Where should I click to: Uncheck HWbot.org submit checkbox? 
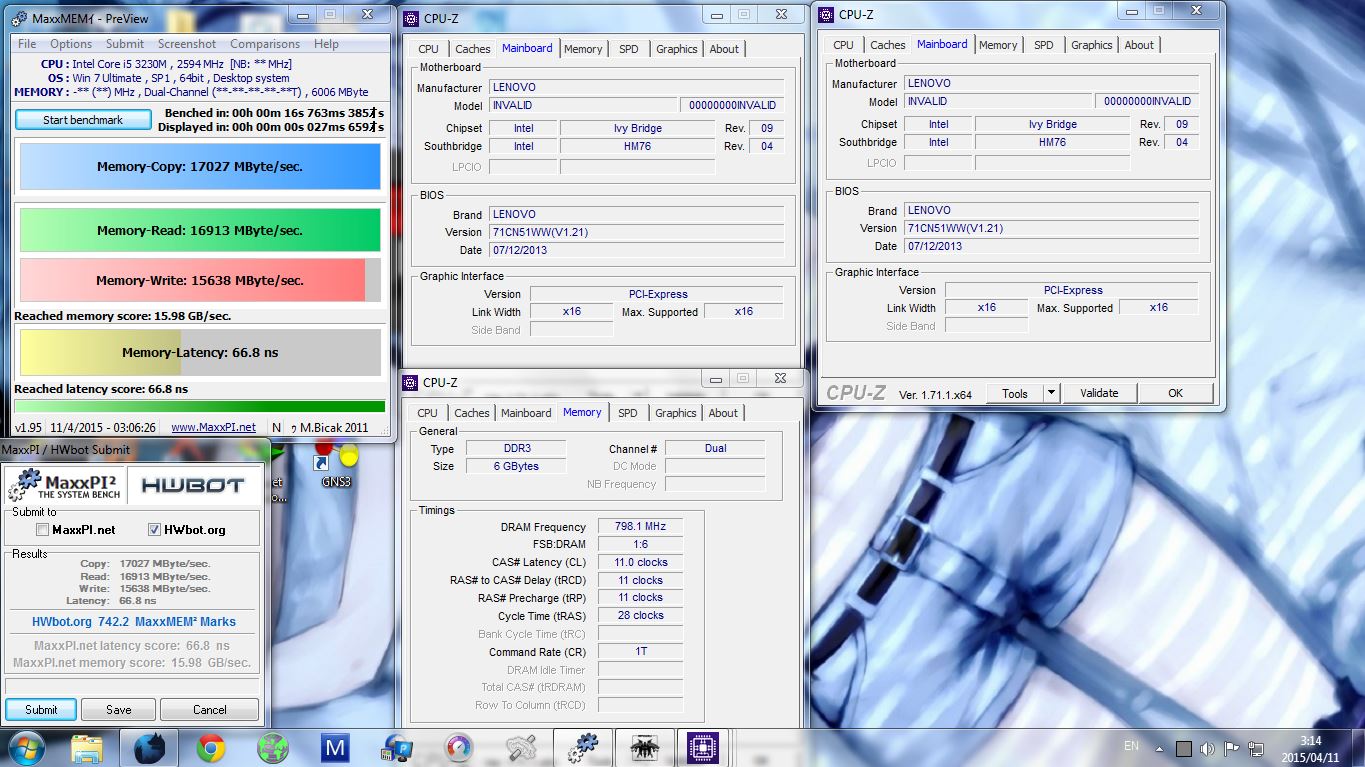(154, 530)
